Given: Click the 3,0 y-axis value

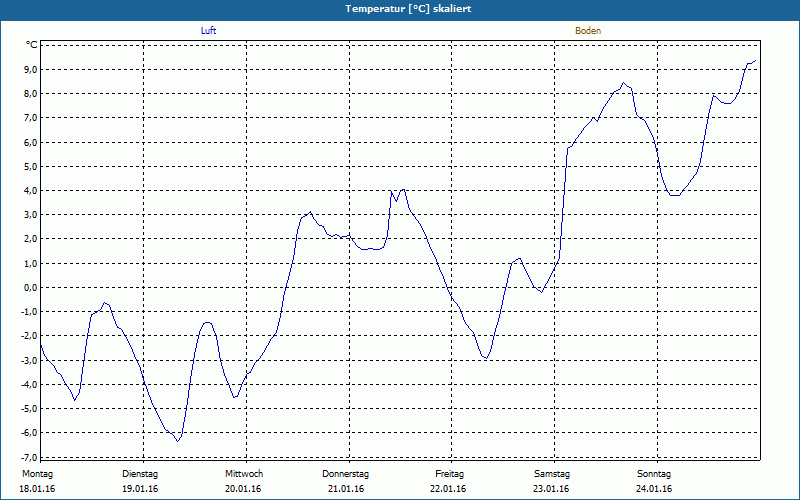Looking at the screenshot, I should pyautogui.click(x=30, y=215).
